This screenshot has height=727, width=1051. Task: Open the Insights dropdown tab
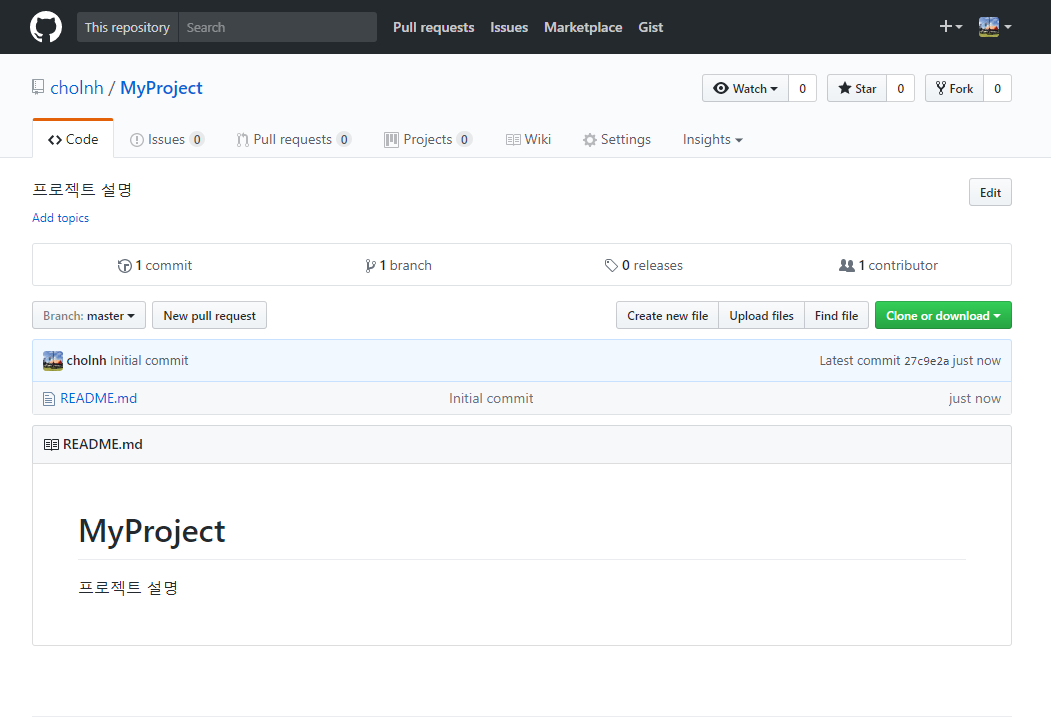click(x=713, y=139)
